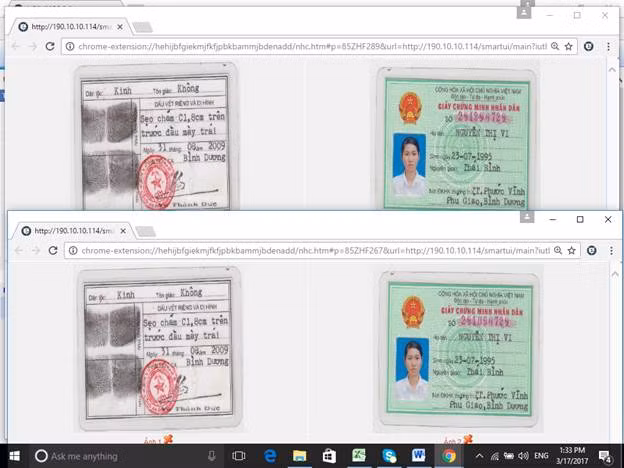This screenshot has height=468, width=624.
Task: Open File Explorer from the taskbar
Action: click(300, 456)
